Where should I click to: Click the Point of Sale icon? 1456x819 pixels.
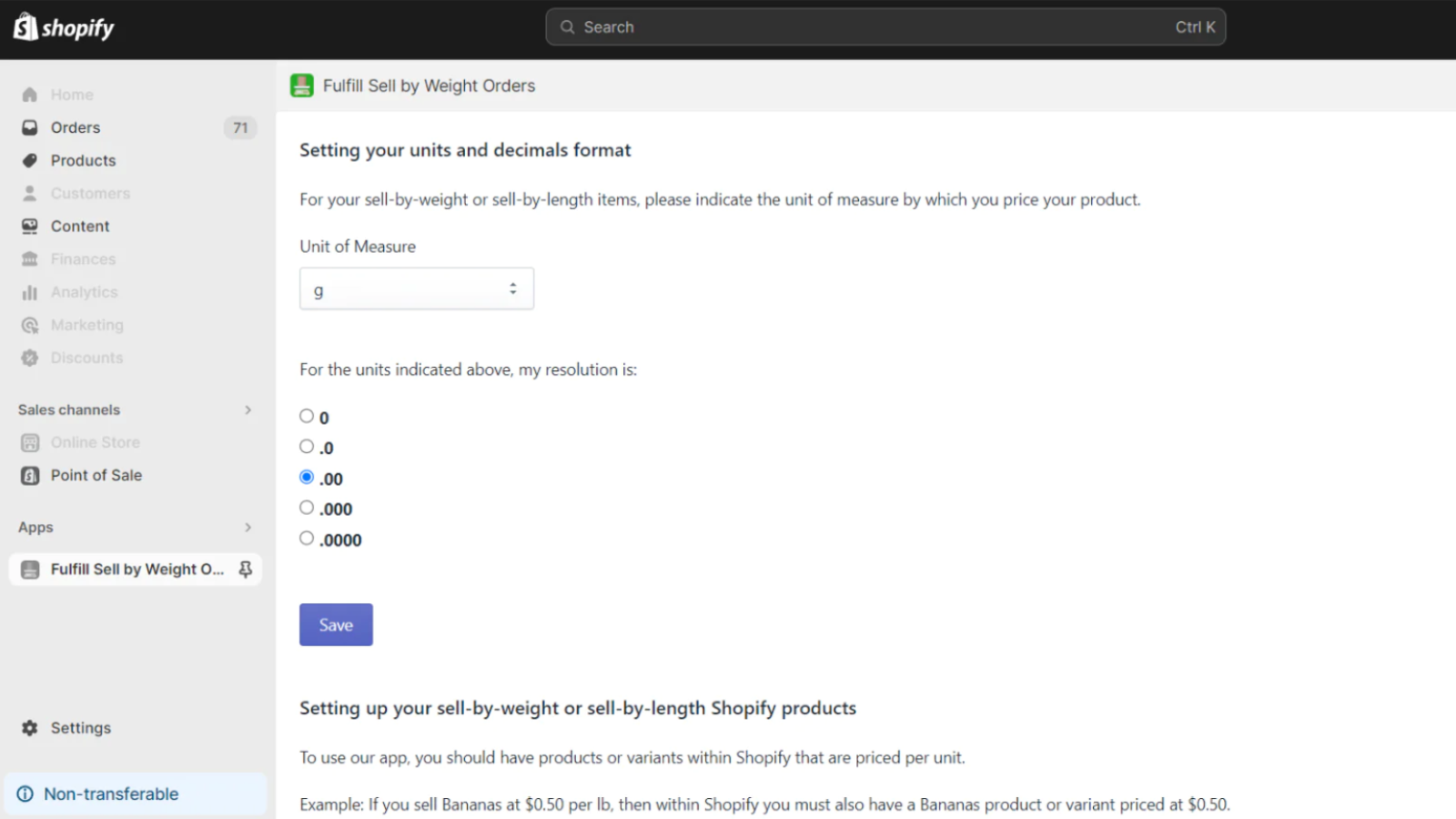(x=30, y=475)
